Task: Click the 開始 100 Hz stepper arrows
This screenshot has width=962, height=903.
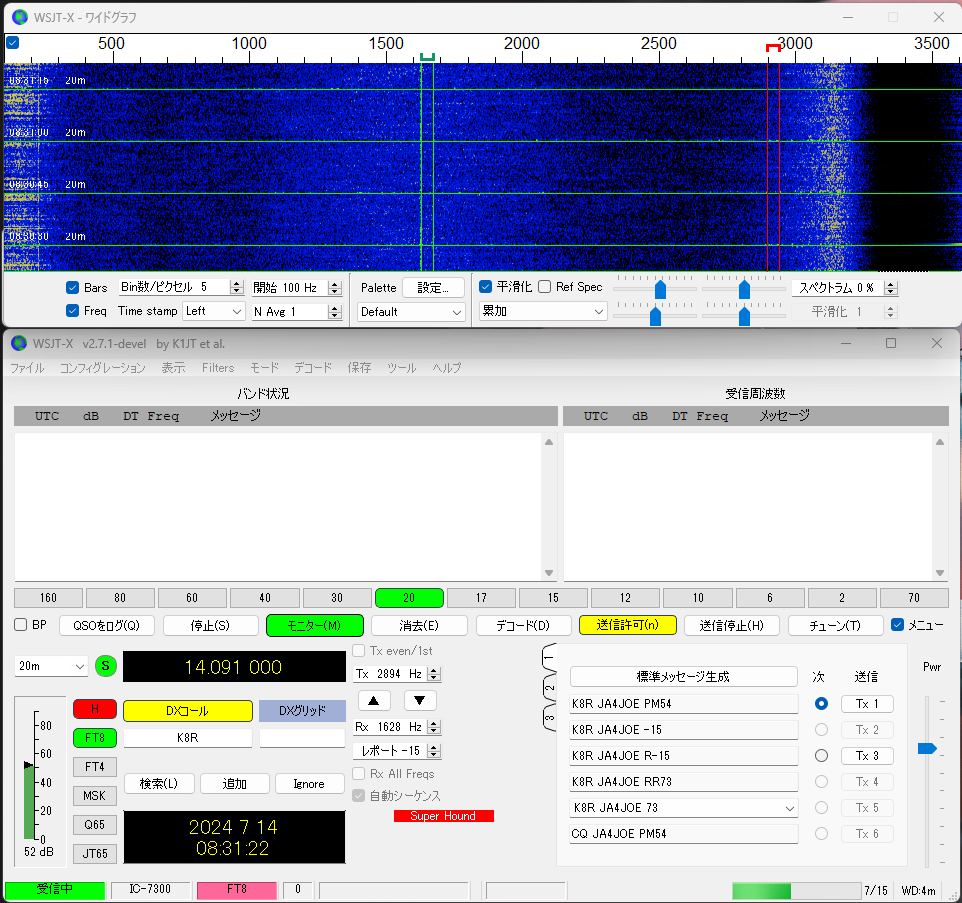Action: (334, 287)
